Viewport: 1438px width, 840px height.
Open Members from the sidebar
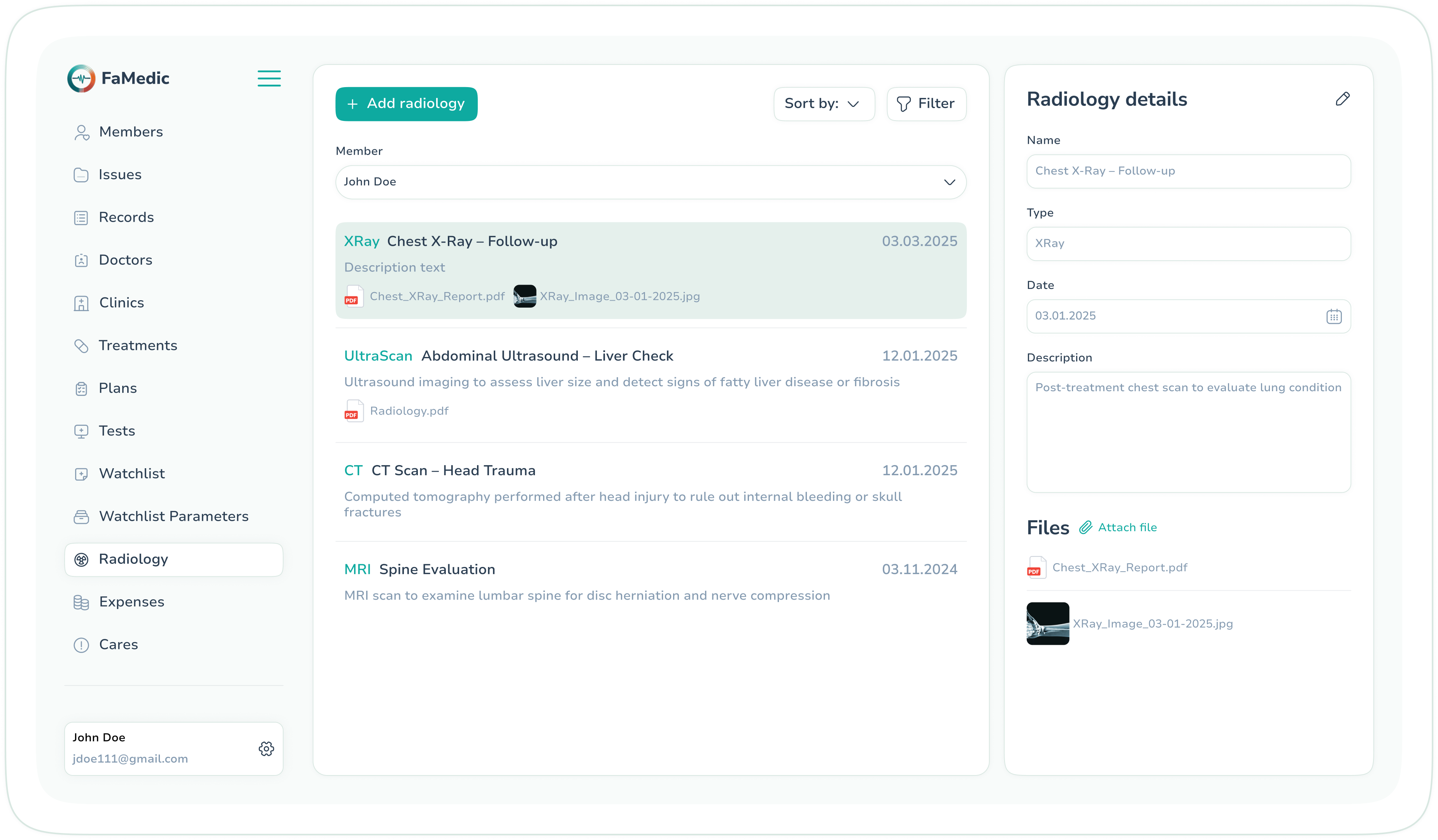point(174,132)
